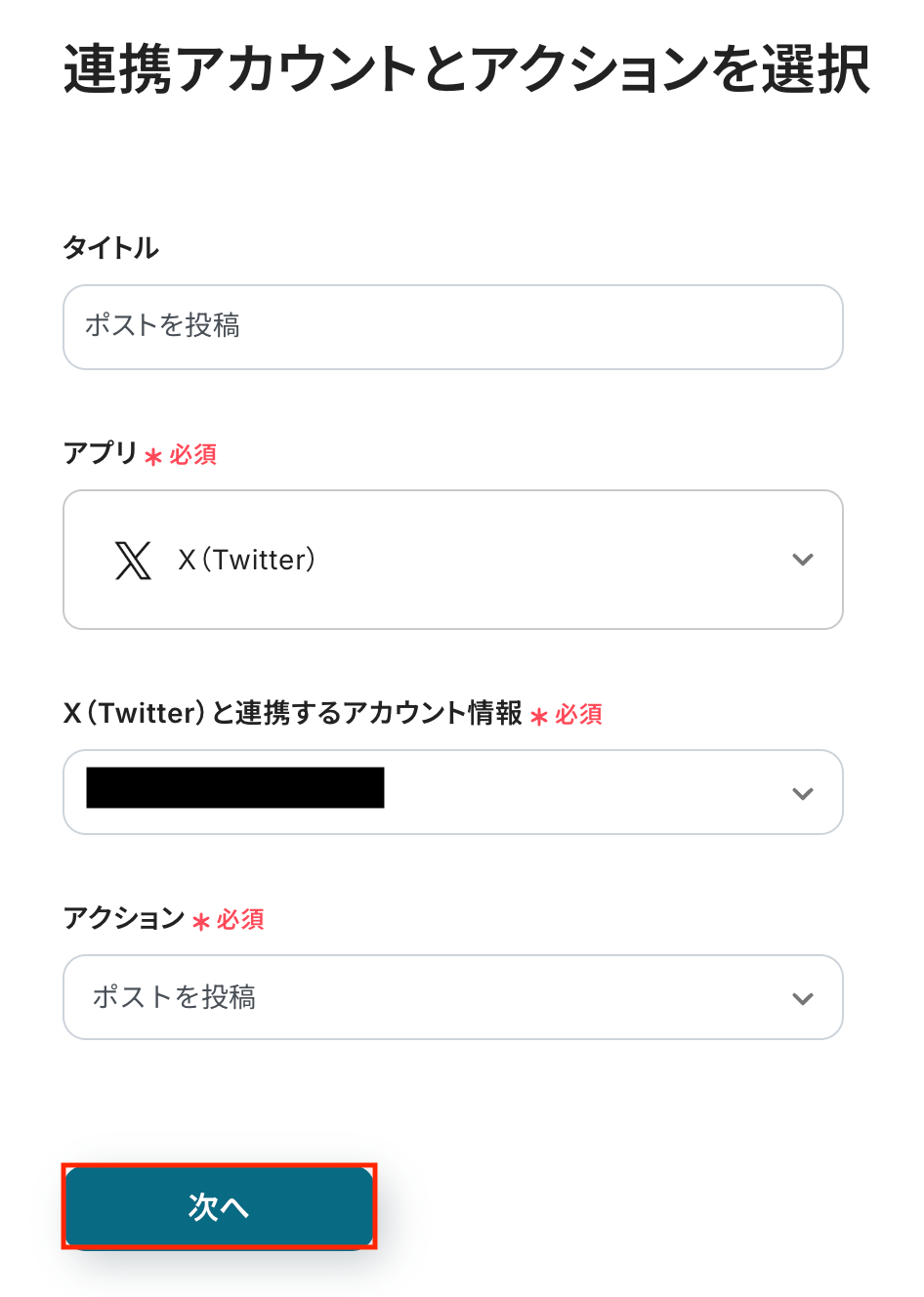Click the 連携アカウントとアクションを選択 heading
924x1297 pixels.
[466, 70]
